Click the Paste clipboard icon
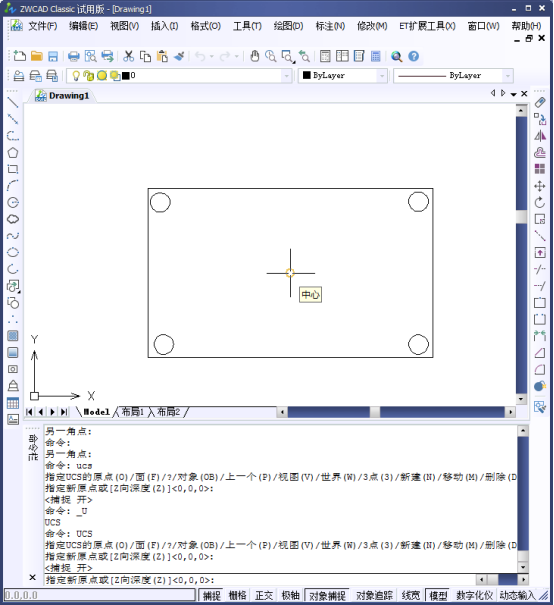The image size is (554, 605). (x=162, y=56)
